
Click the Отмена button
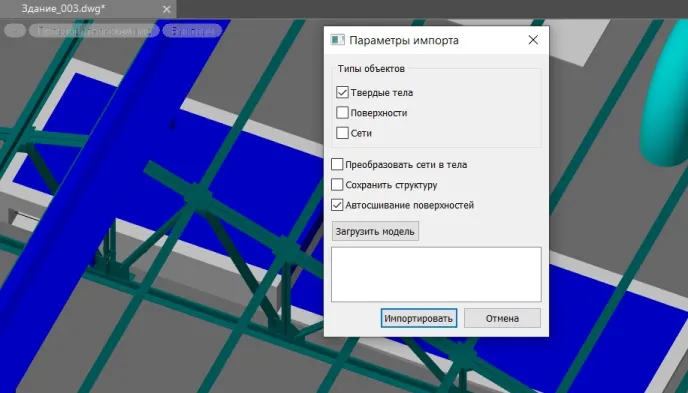coord(502,318)
